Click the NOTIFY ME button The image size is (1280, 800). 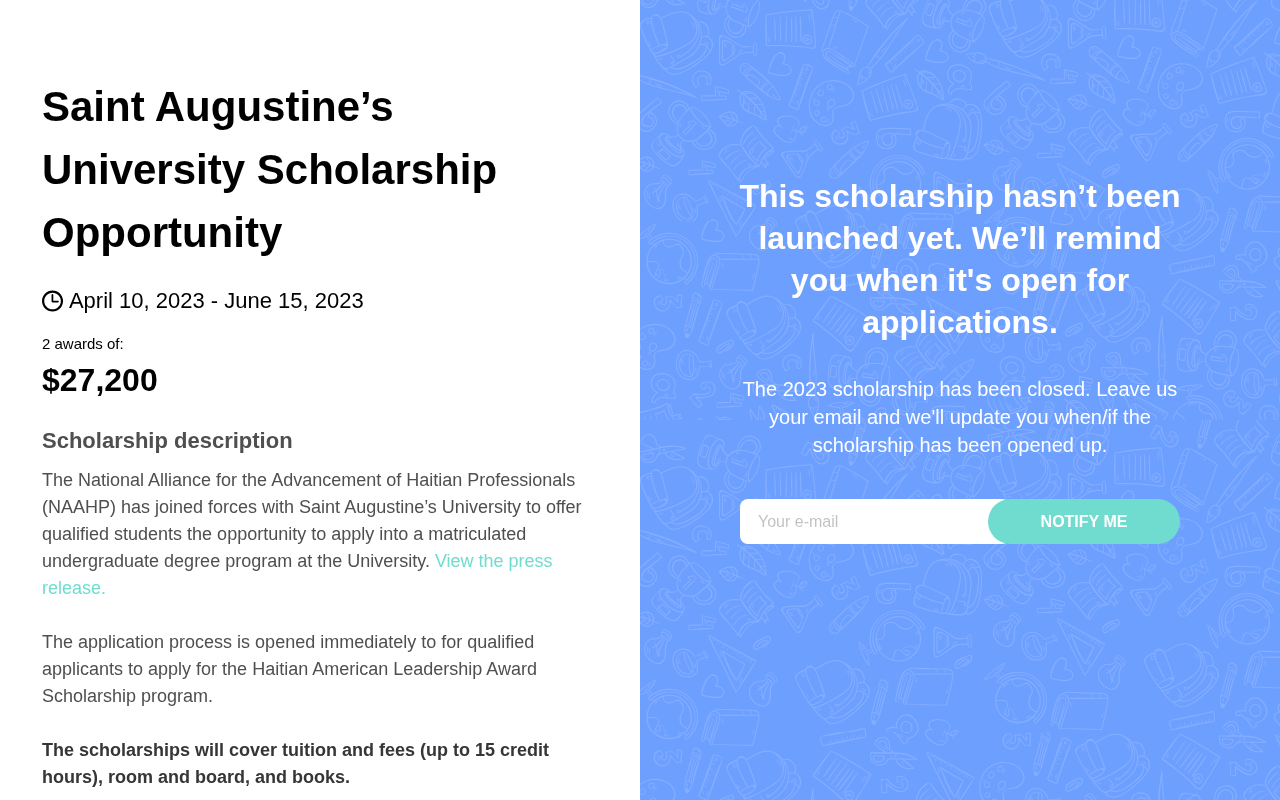(x=1083, y=521)
